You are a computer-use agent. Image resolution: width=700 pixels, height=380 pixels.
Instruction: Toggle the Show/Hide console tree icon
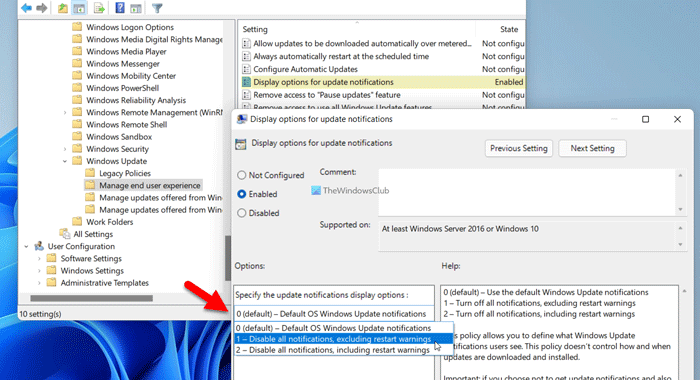(x=79, y=8)
